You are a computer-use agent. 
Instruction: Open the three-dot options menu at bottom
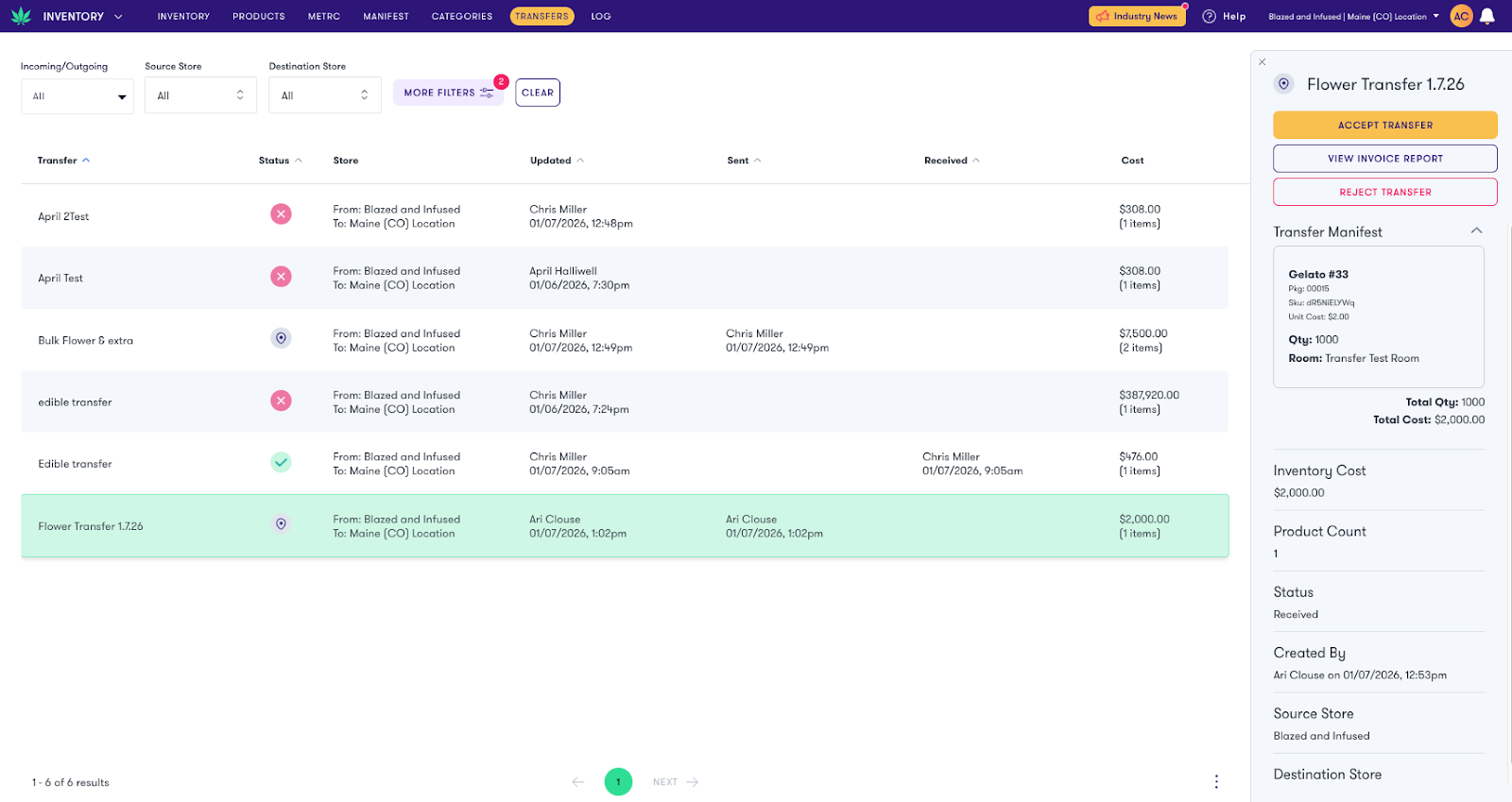coord(1216,781)
